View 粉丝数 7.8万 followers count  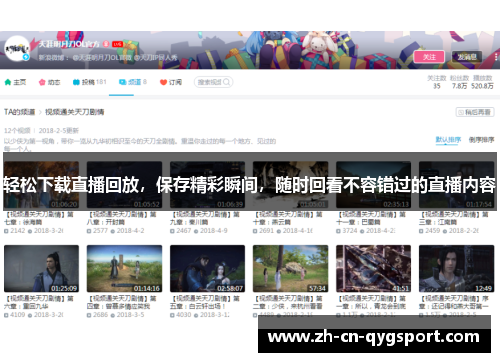[x=459, y=82]
